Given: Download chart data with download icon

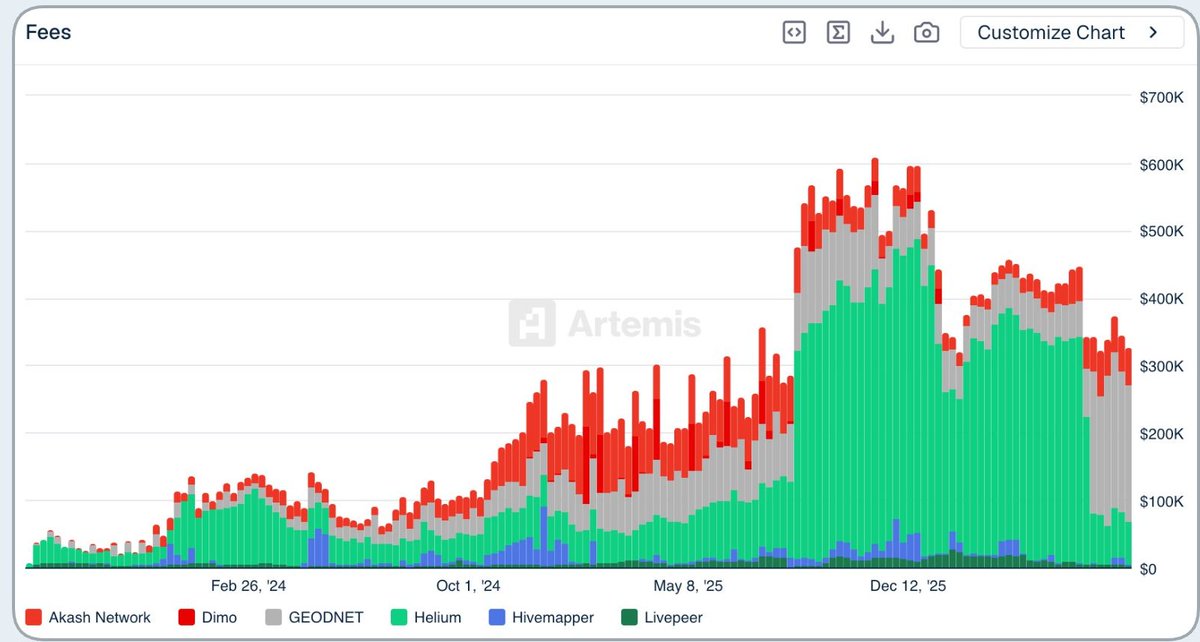Looking at the screenshot, I should (882, 32).
